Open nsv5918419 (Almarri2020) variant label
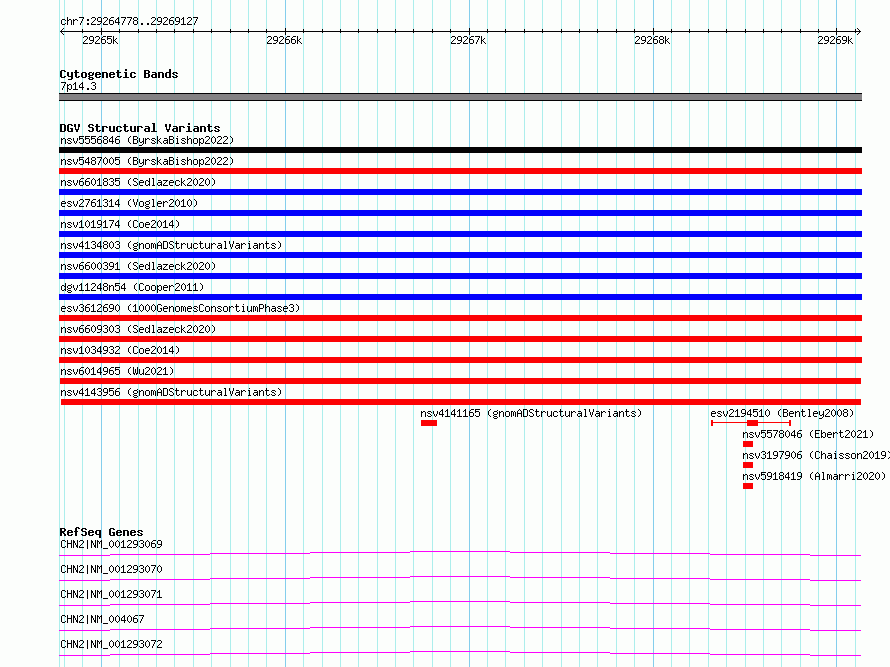 (x=814, y=476)
